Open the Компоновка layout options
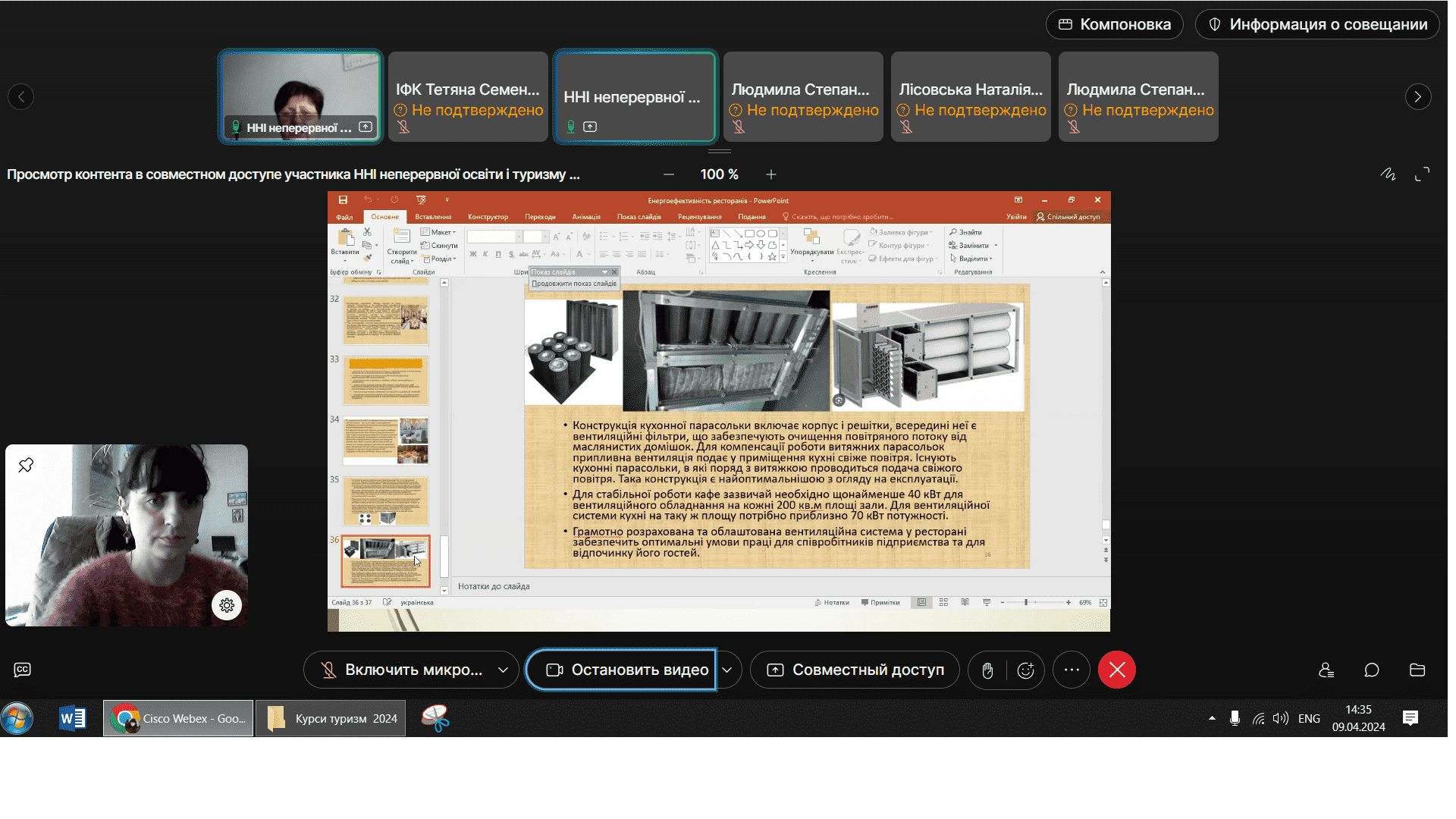 point(1114,24)
